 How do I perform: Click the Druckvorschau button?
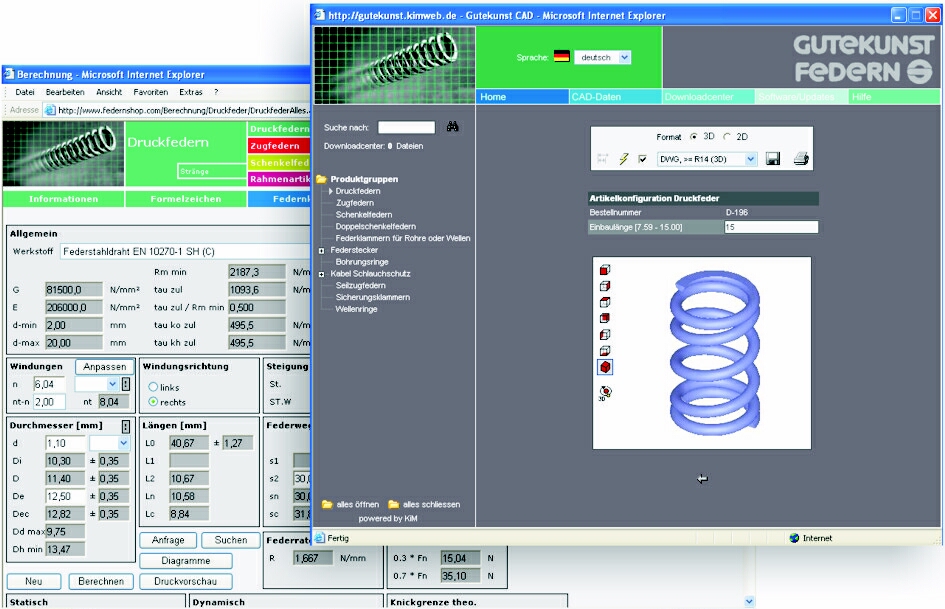tap(186, 581)
